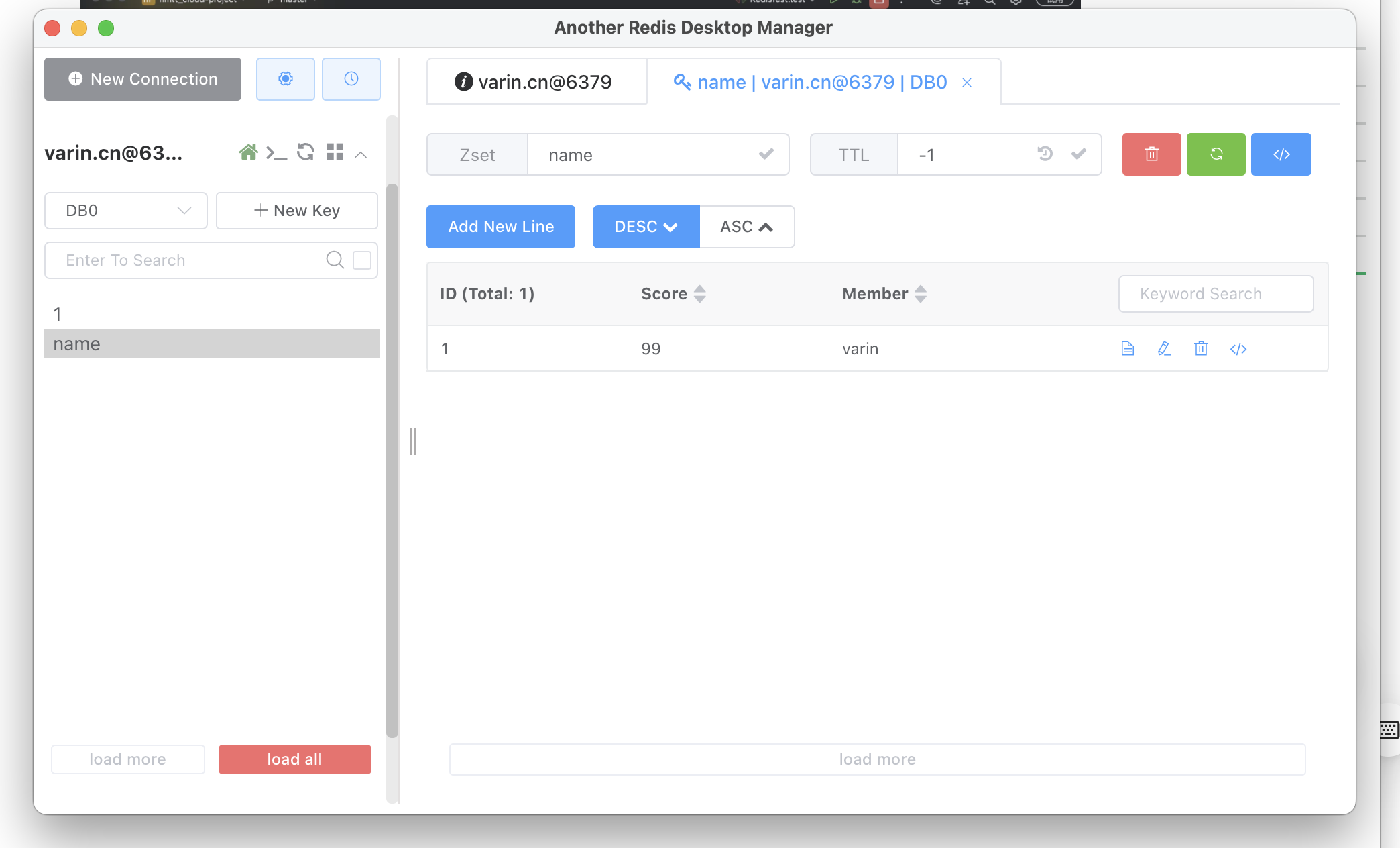Screen dimensions: 1400x848
Task: Click New Connection button
Action: [143, 79]
